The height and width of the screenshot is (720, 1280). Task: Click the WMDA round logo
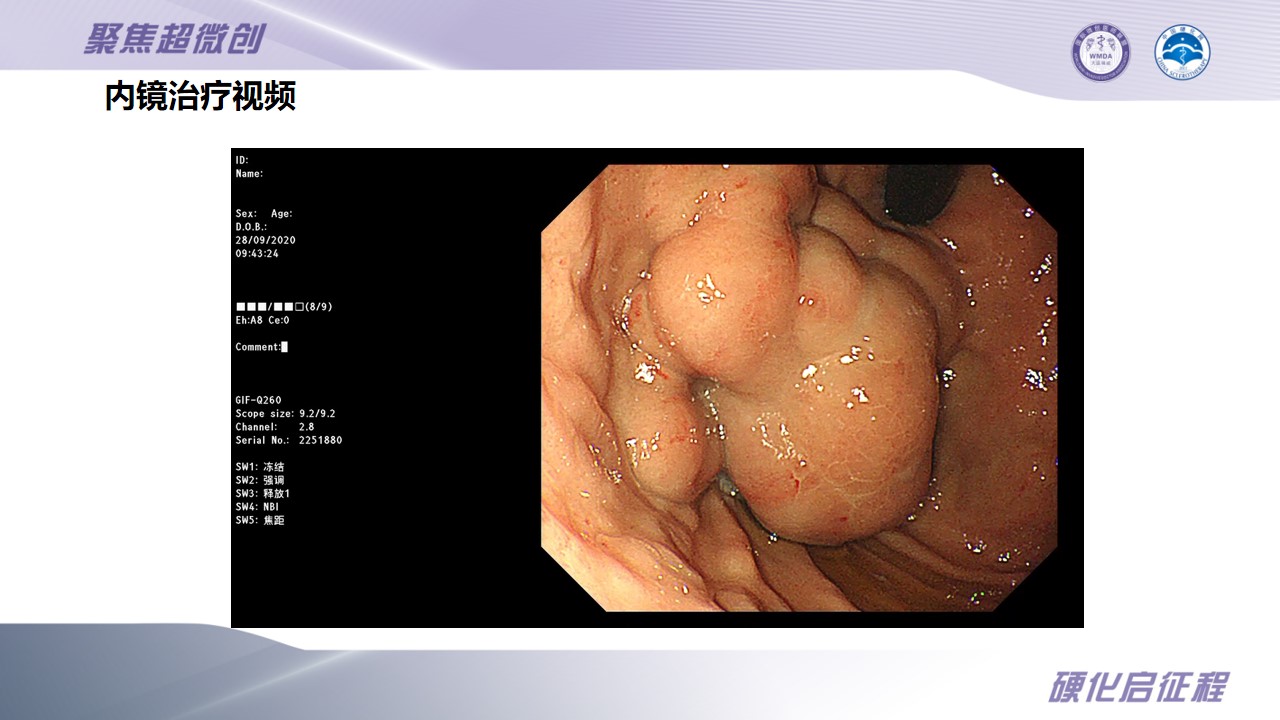1101,53
